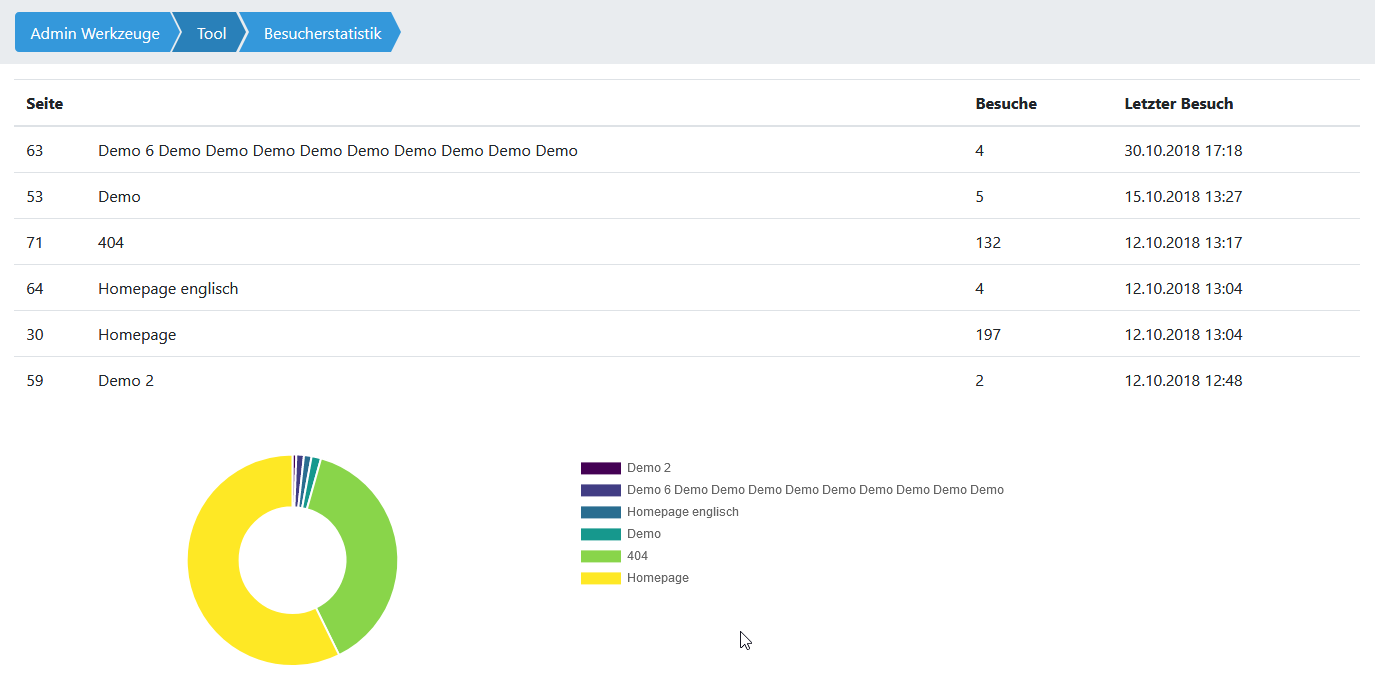The width and height of the screenshot is (1376, 684).
Task: Click the Demo 2 legend label
Action: (649, 468)
